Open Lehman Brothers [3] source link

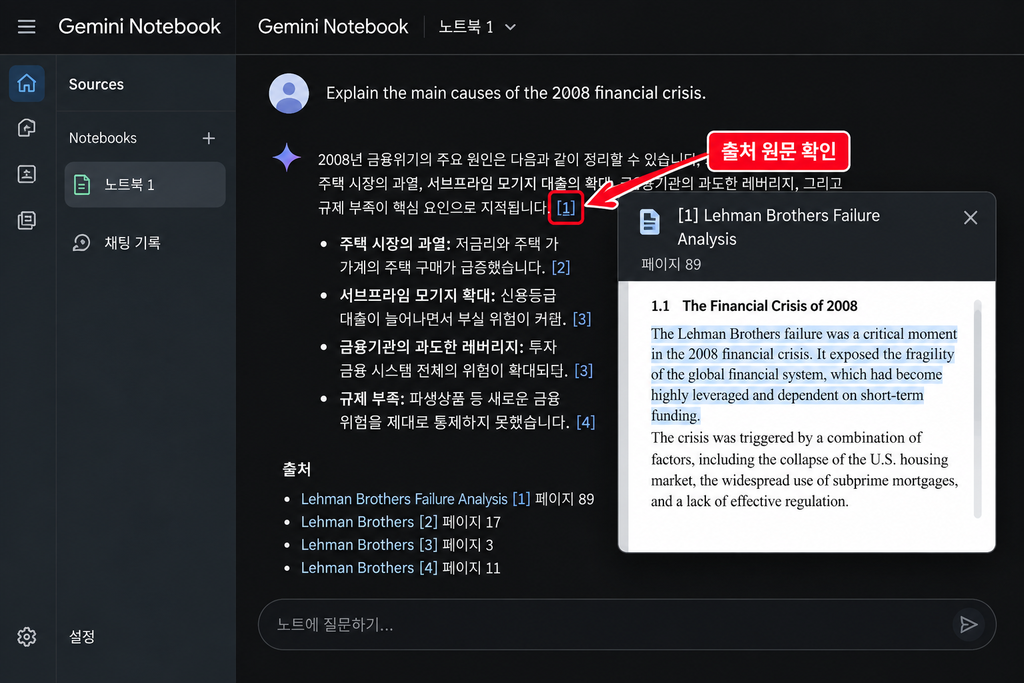pyautogui.click(x=369, y=545)
